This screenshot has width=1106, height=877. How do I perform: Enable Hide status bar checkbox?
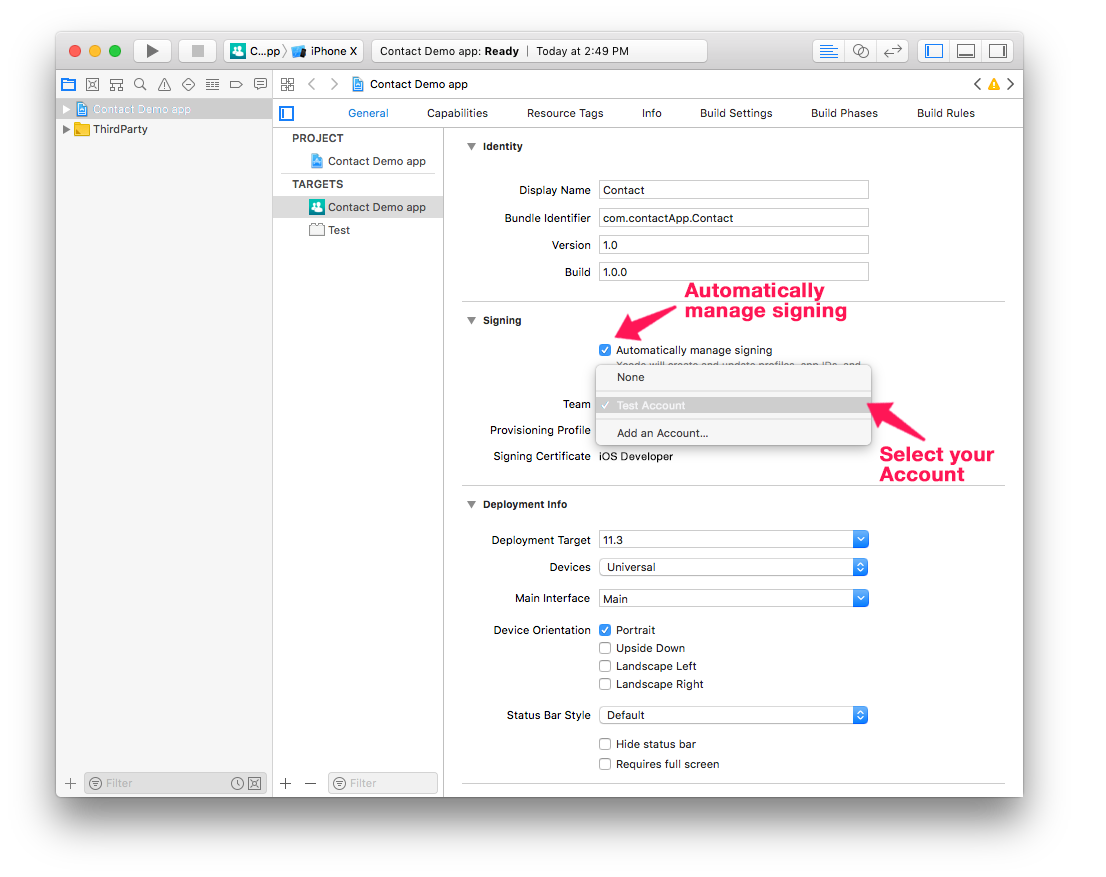605,744
